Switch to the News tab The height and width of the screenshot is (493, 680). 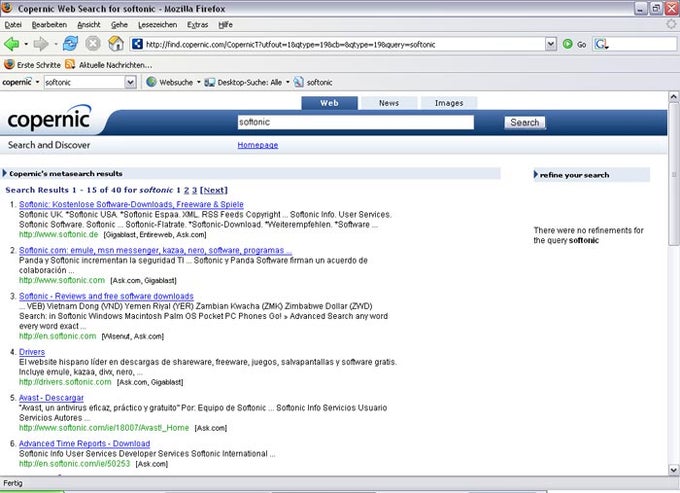pos(389,103)
